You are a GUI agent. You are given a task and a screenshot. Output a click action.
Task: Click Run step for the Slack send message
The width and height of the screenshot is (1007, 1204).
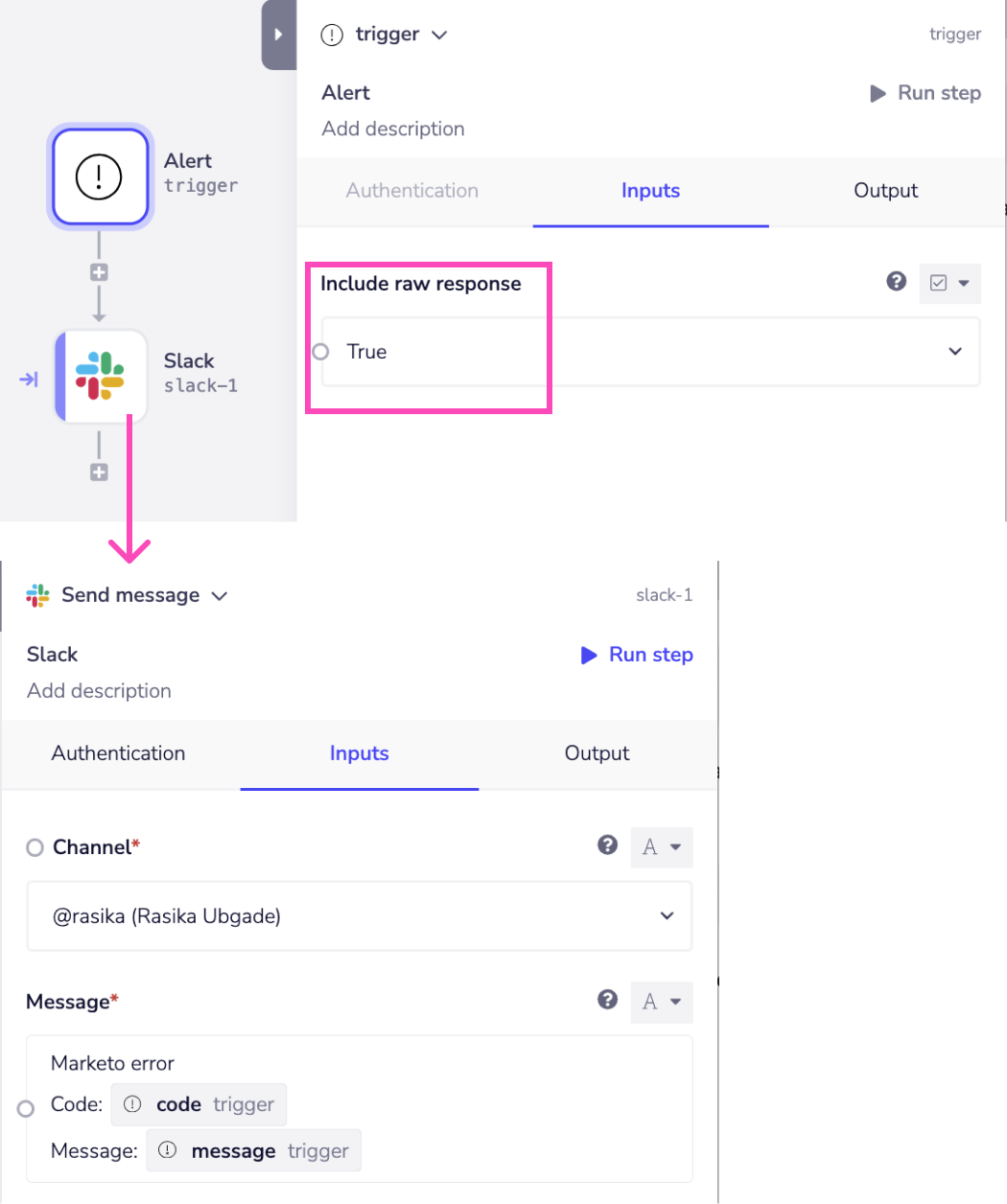pyautogui.click(x=636, y=654)
